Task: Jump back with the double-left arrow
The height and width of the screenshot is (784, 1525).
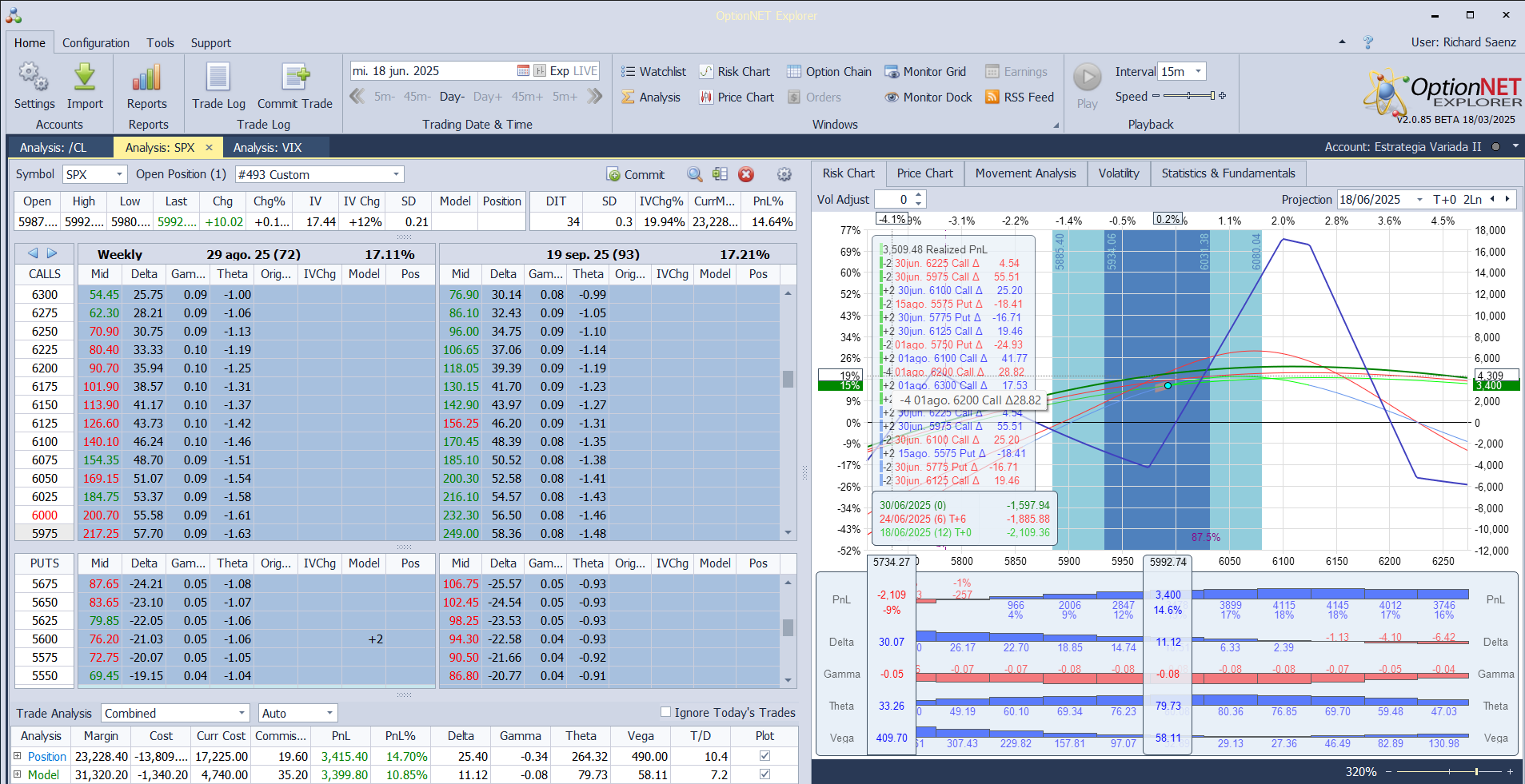Action: [357, 97]
